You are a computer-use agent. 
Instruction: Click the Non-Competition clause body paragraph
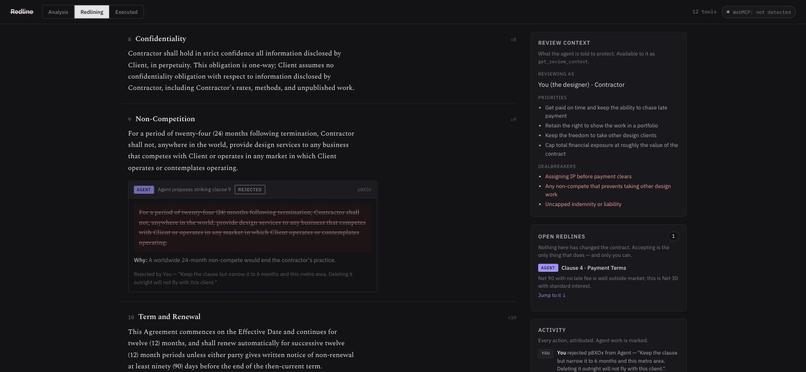(x=241, y=151)
